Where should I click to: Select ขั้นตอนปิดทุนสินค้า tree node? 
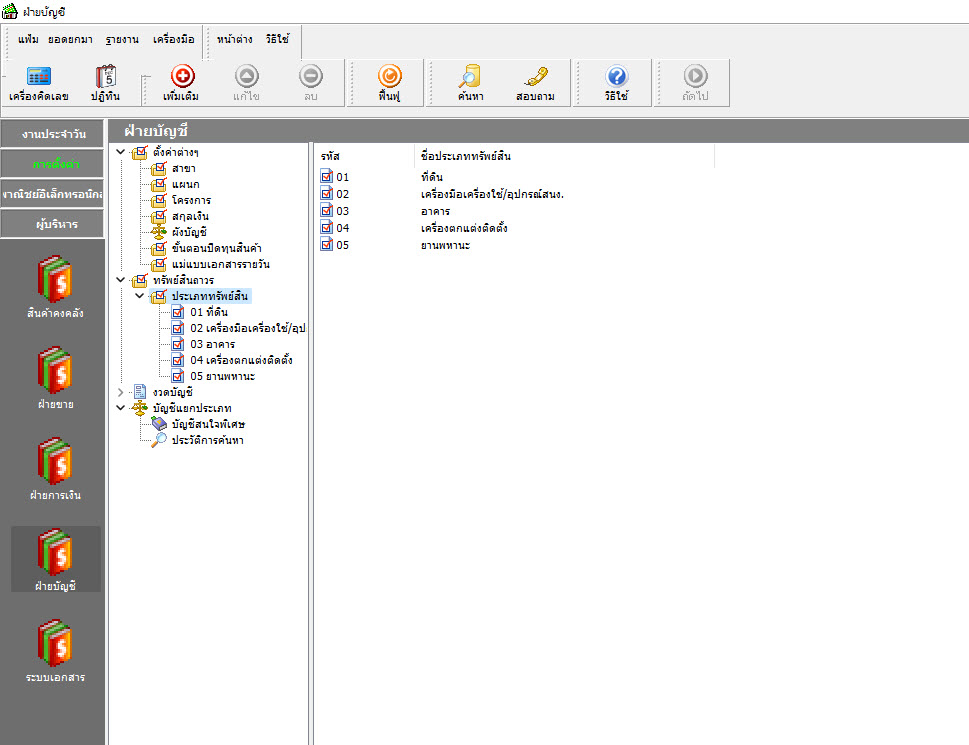[x=216, y=248]
